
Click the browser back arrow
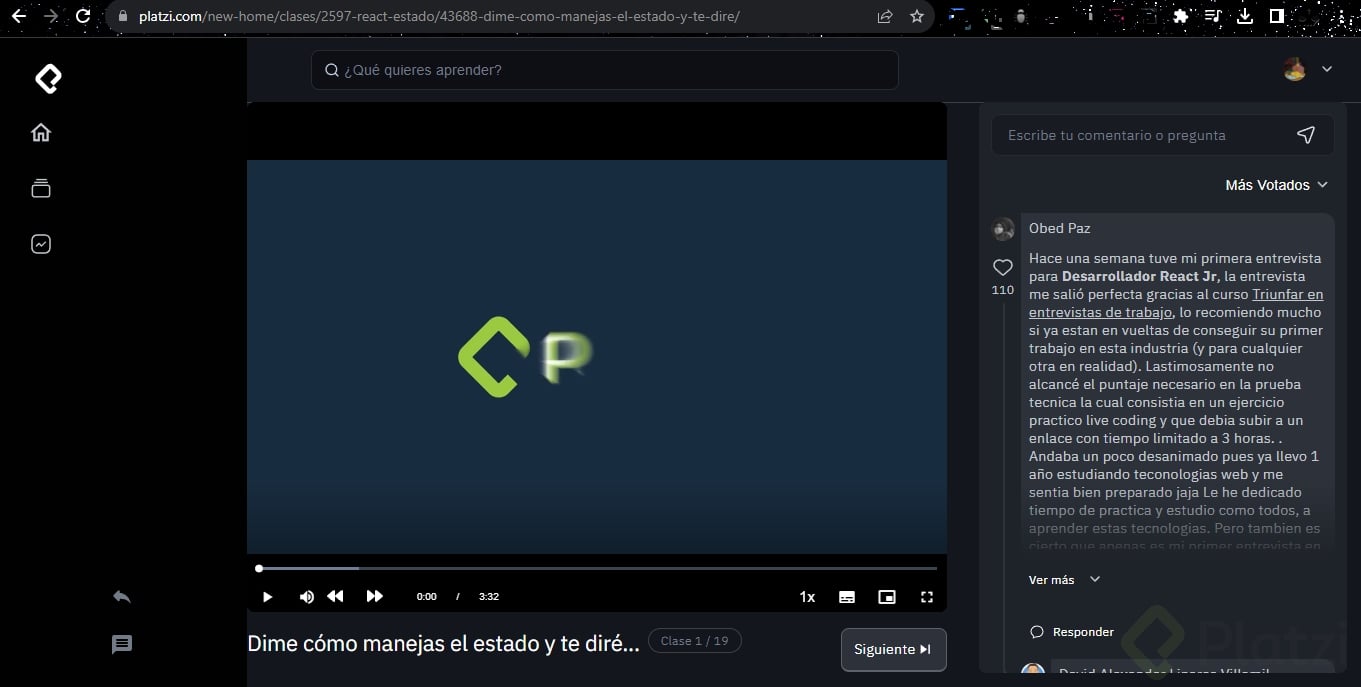(x=18, y=16)
